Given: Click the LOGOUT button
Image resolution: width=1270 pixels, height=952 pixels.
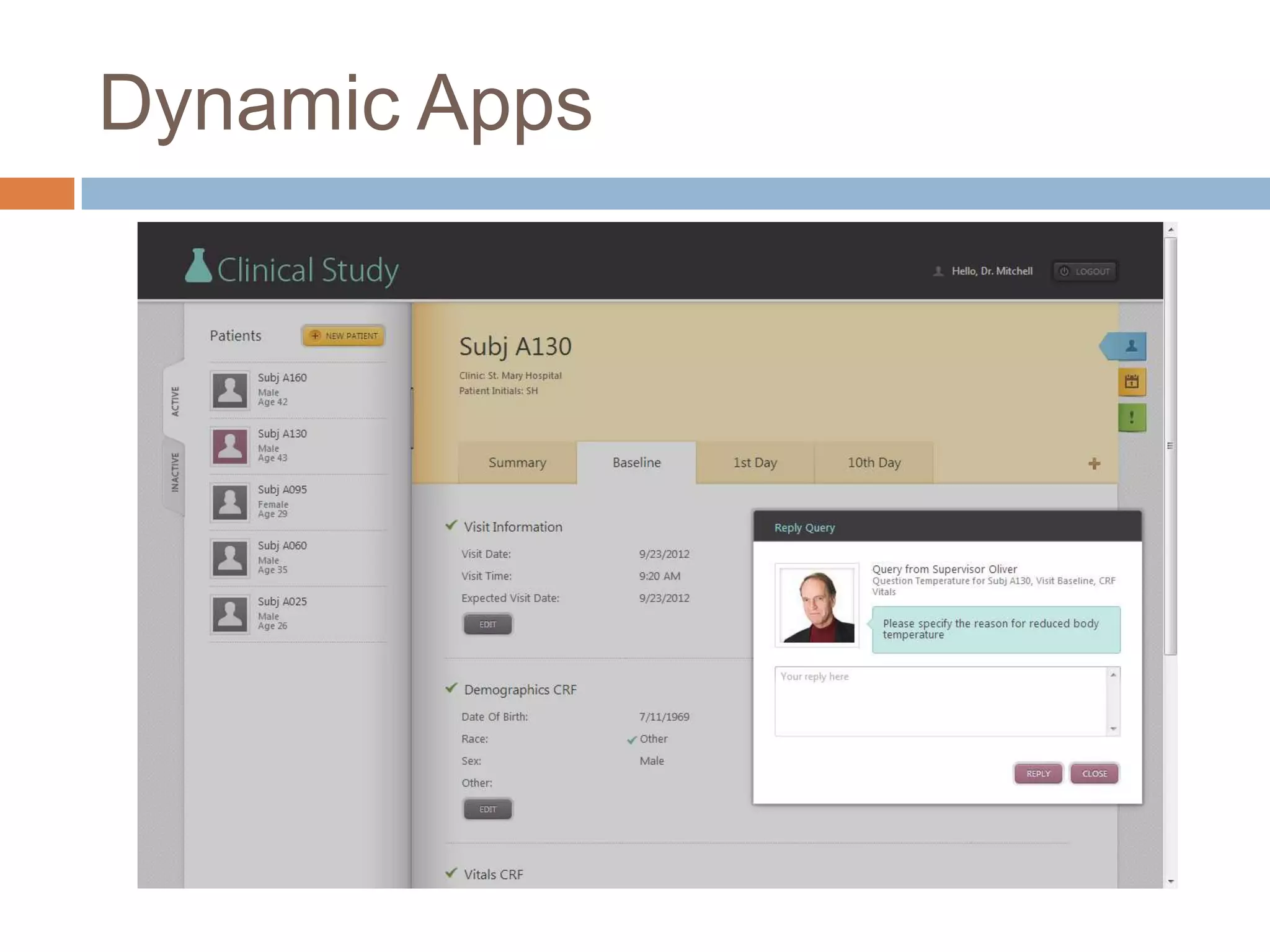Looking at the screenshot, I should tap(1085, 271).
